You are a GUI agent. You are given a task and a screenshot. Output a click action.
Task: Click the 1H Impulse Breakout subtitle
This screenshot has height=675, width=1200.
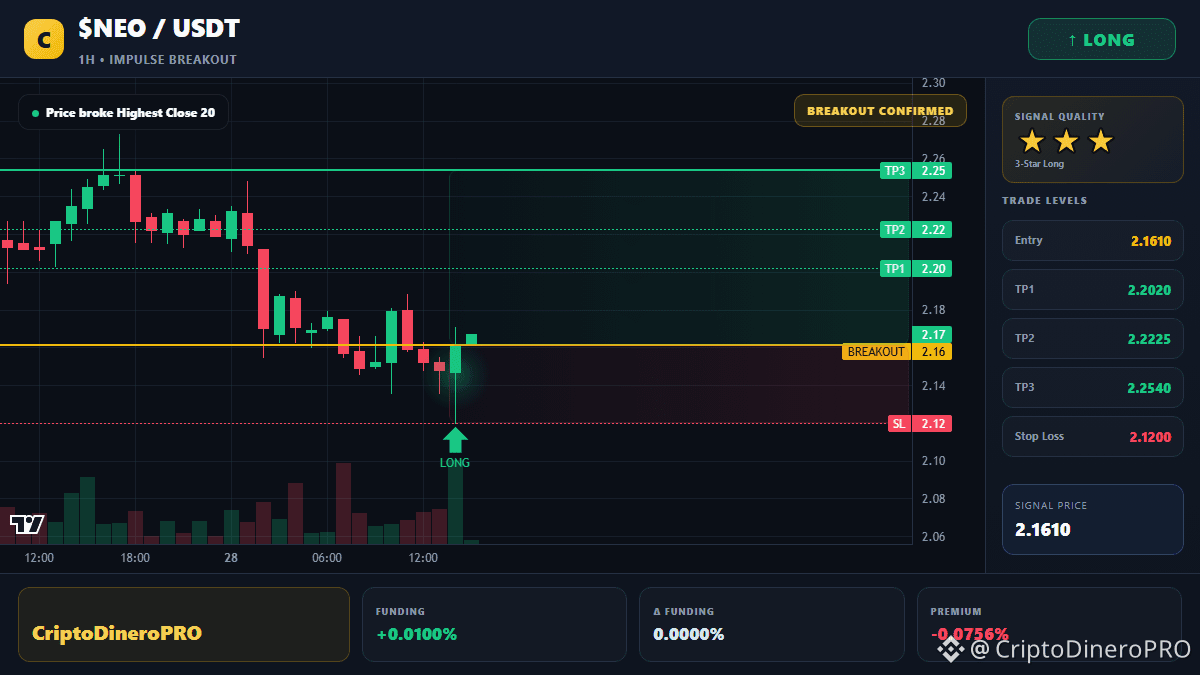point(158,60)
